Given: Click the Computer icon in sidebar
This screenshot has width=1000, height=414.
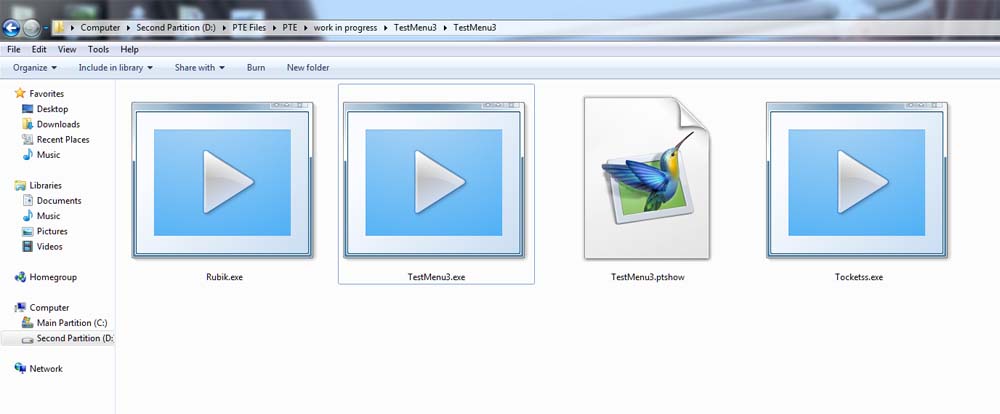Looking at the screenshot, I should coord(20,307).
